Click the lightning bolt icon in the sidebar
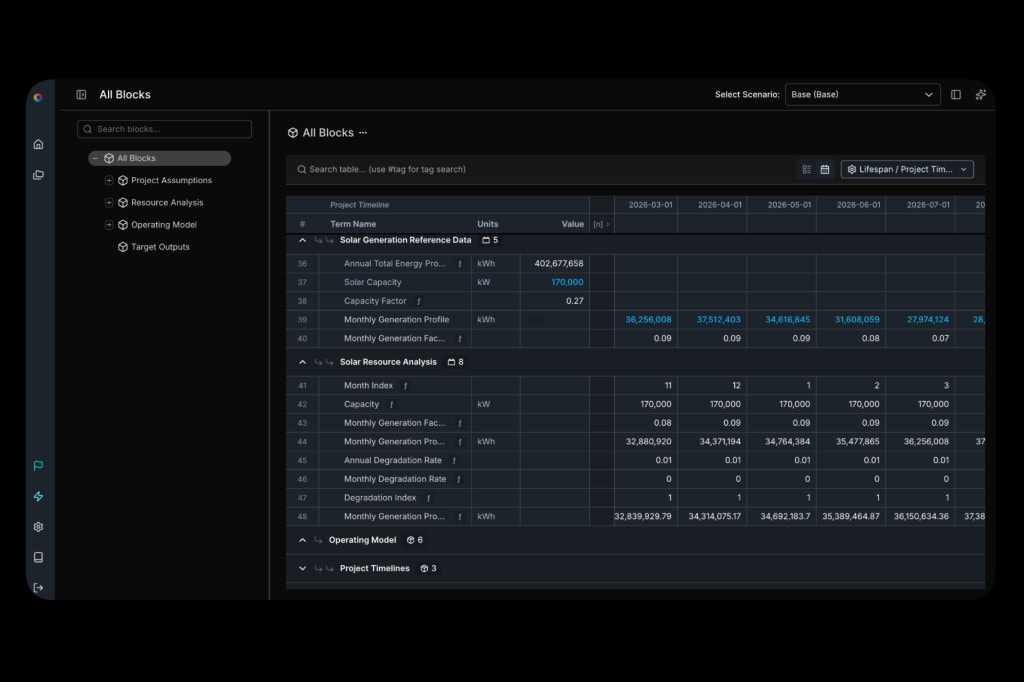 (38, 496)
